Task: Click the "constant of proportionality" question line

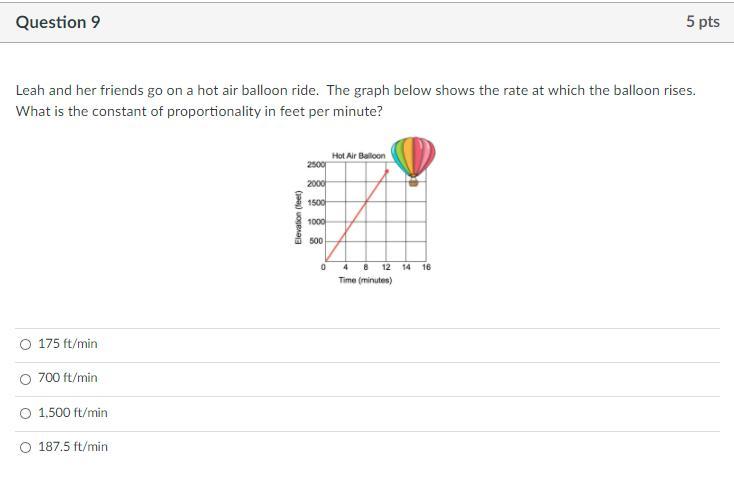Action: click(199, 111)
